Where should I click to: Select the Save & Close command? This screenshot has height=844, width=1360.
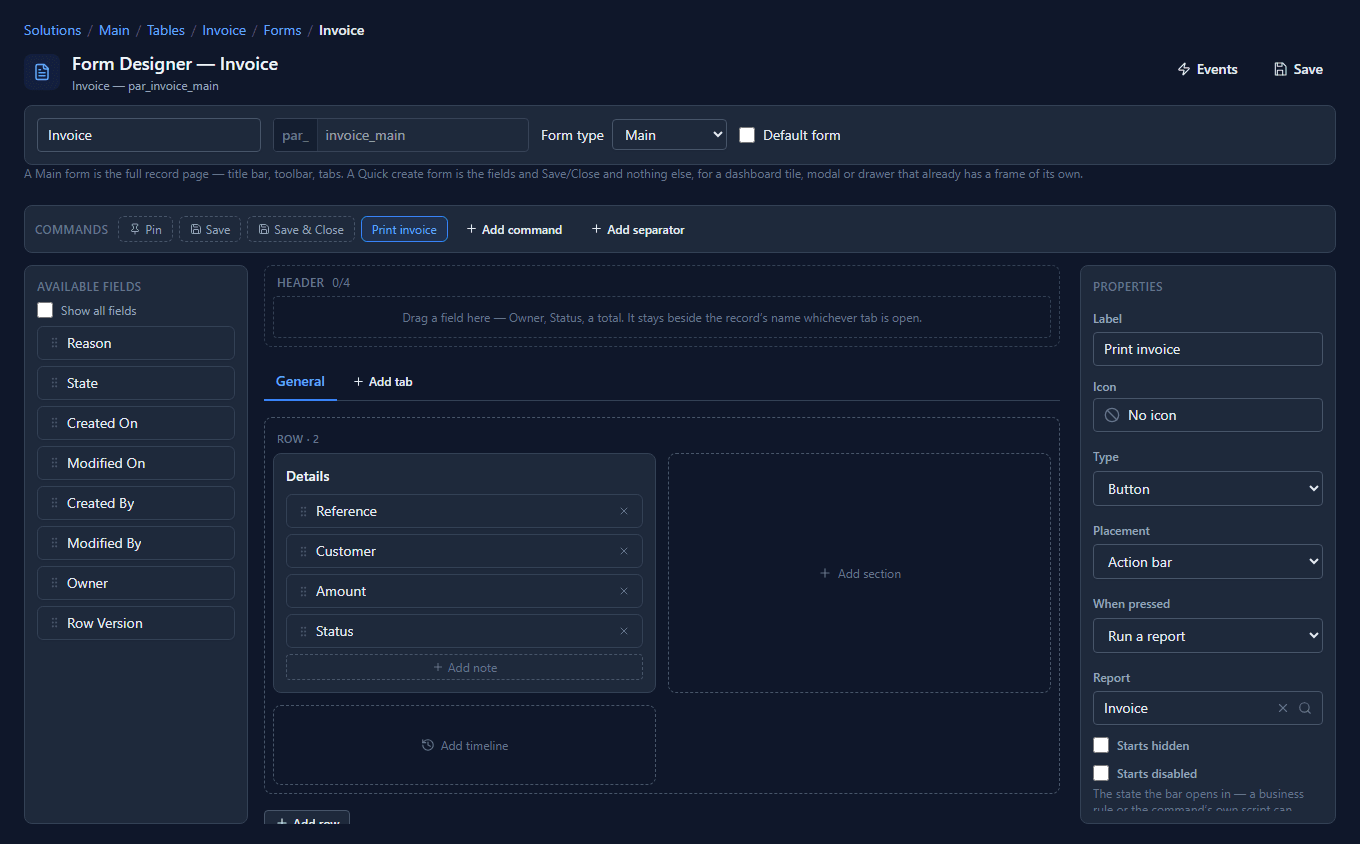click(301, 229)
